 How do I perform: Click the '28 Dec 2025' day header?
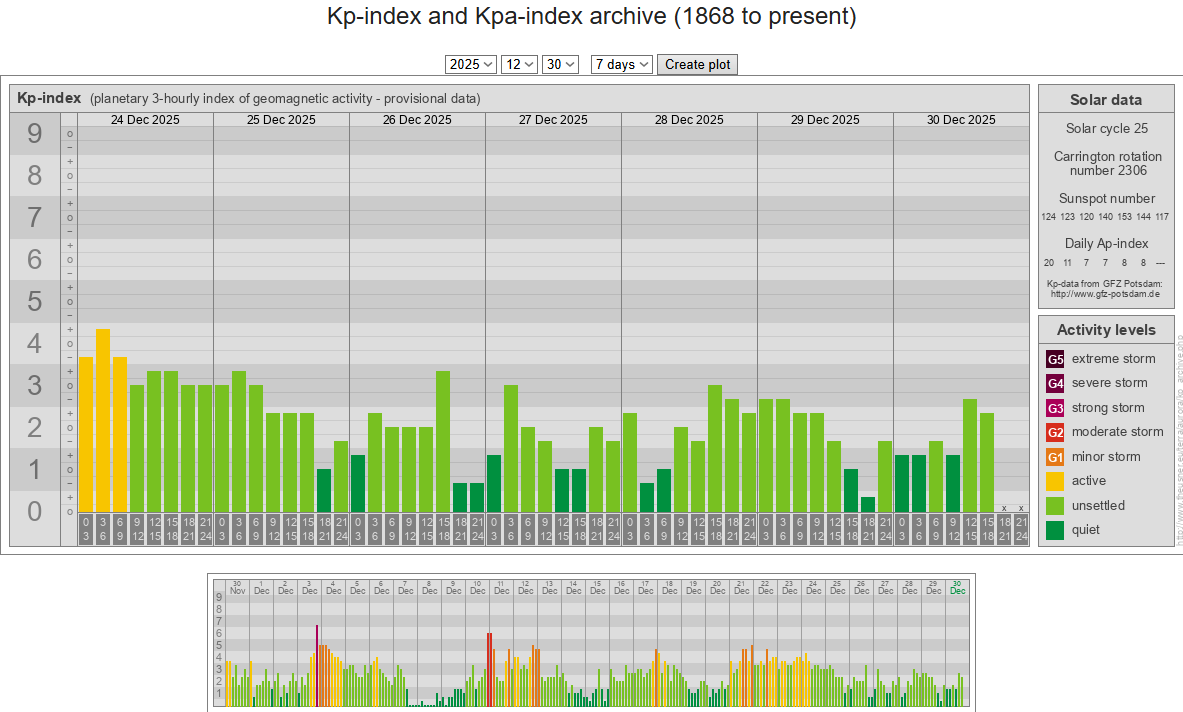click(689, 120)
